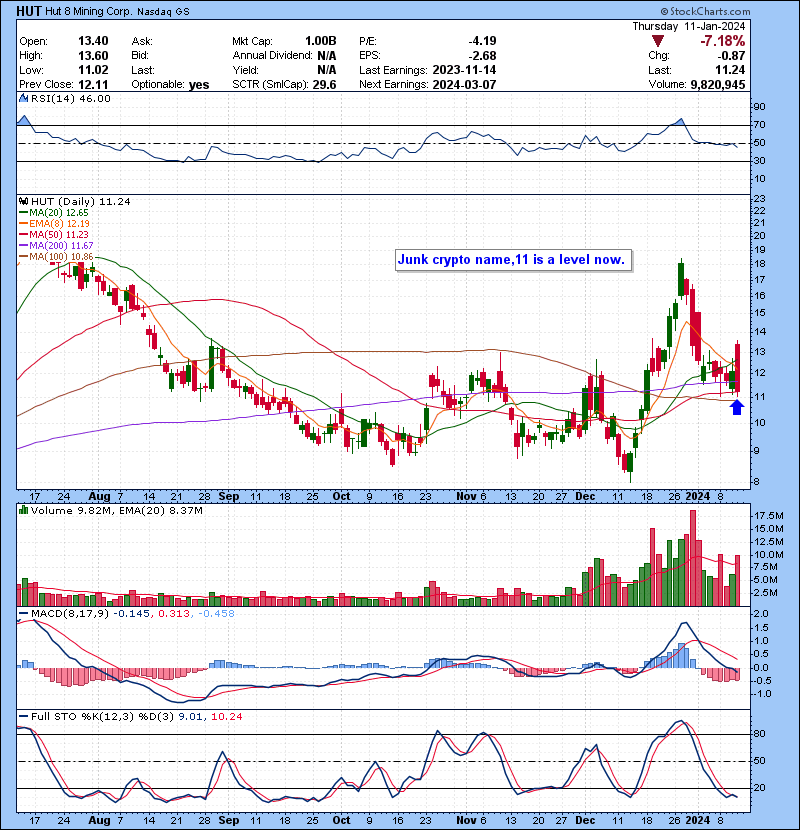This screenshot has width=800, height=830.
Task: Click the red down-triangle price change icon
Action: click(658, 41)
